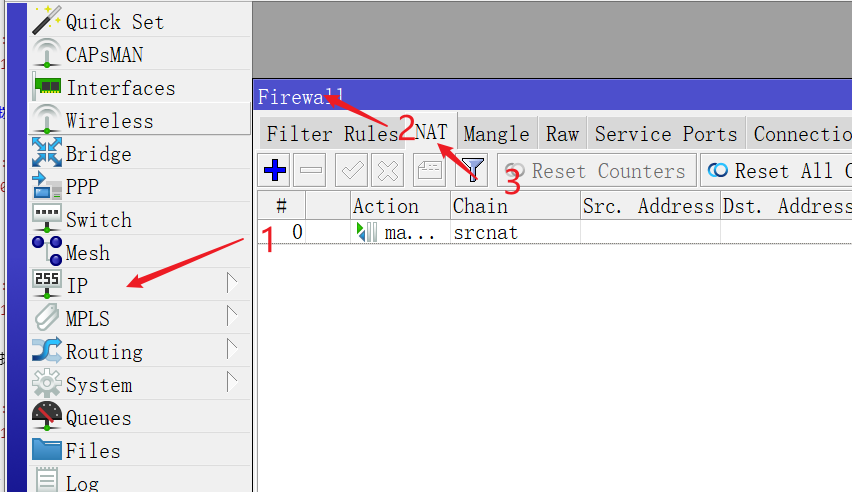Expand the IP submenu arrow
Viewport: 852px width, 492px height.
click(x=232, y=284)
